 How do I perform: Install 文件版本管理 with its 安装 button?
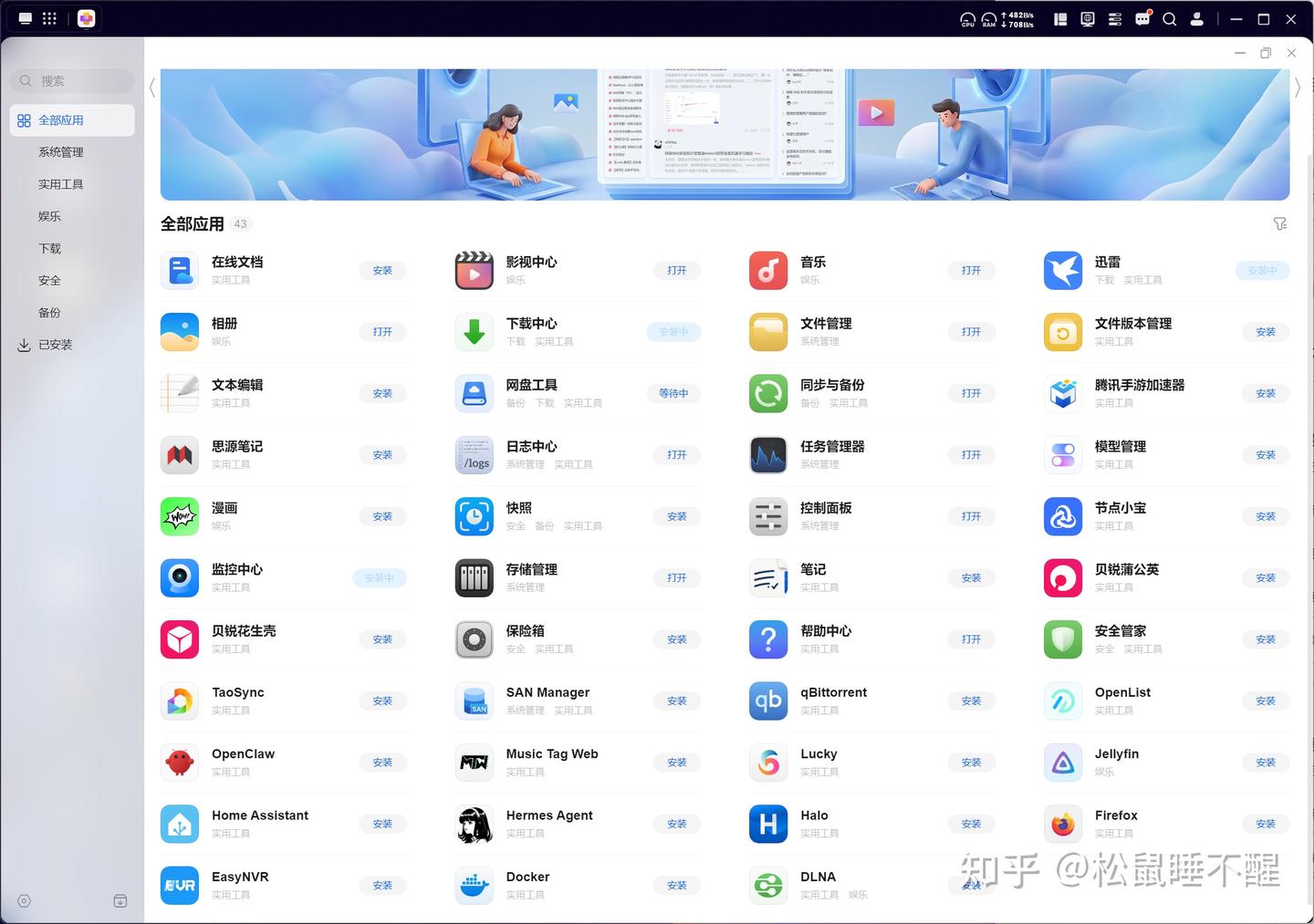click(x=1266, y=332)
